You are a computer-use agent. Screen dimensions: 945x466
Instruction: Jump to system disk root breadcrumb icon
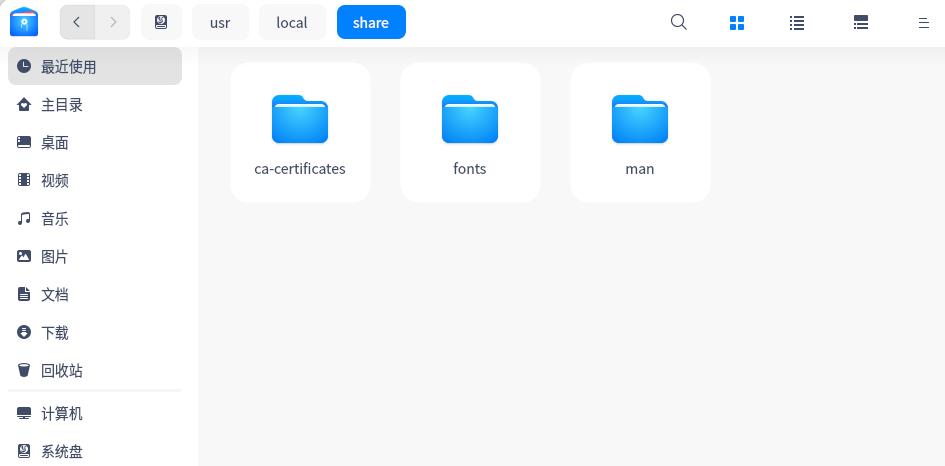161,22
